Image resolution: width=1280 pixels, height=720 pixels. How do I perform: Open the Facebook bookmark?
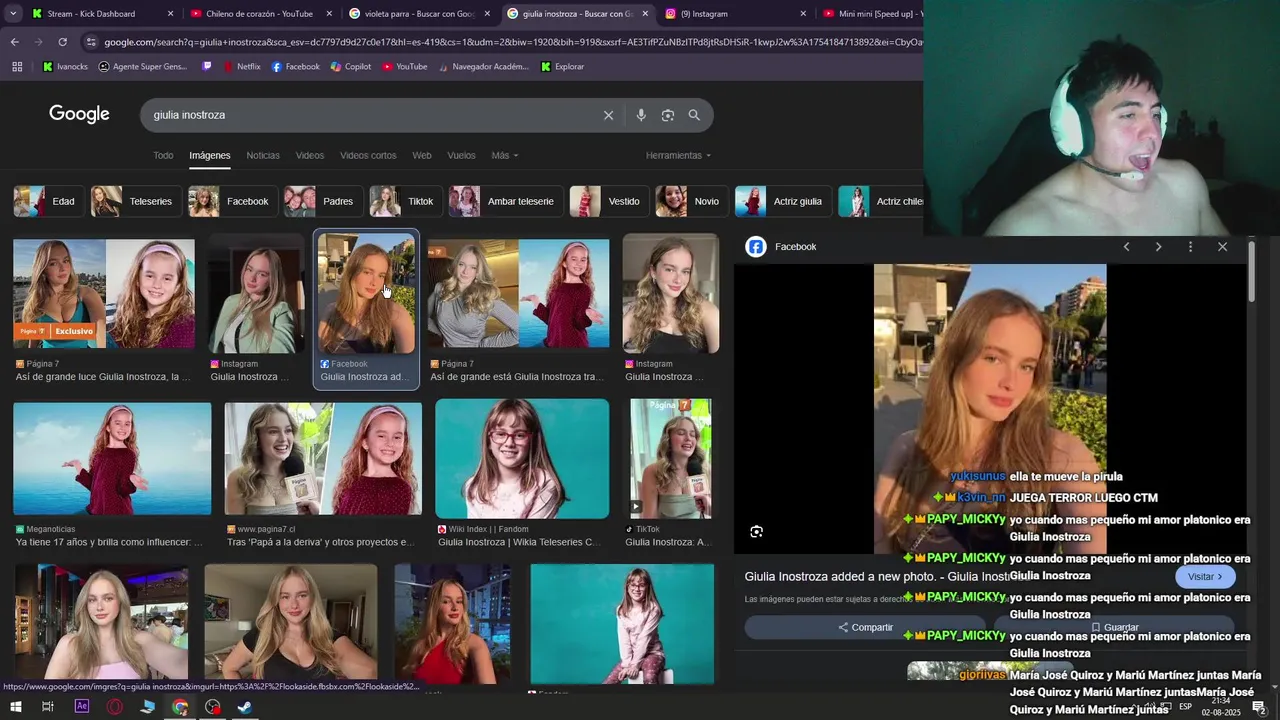tap(295, 67)
